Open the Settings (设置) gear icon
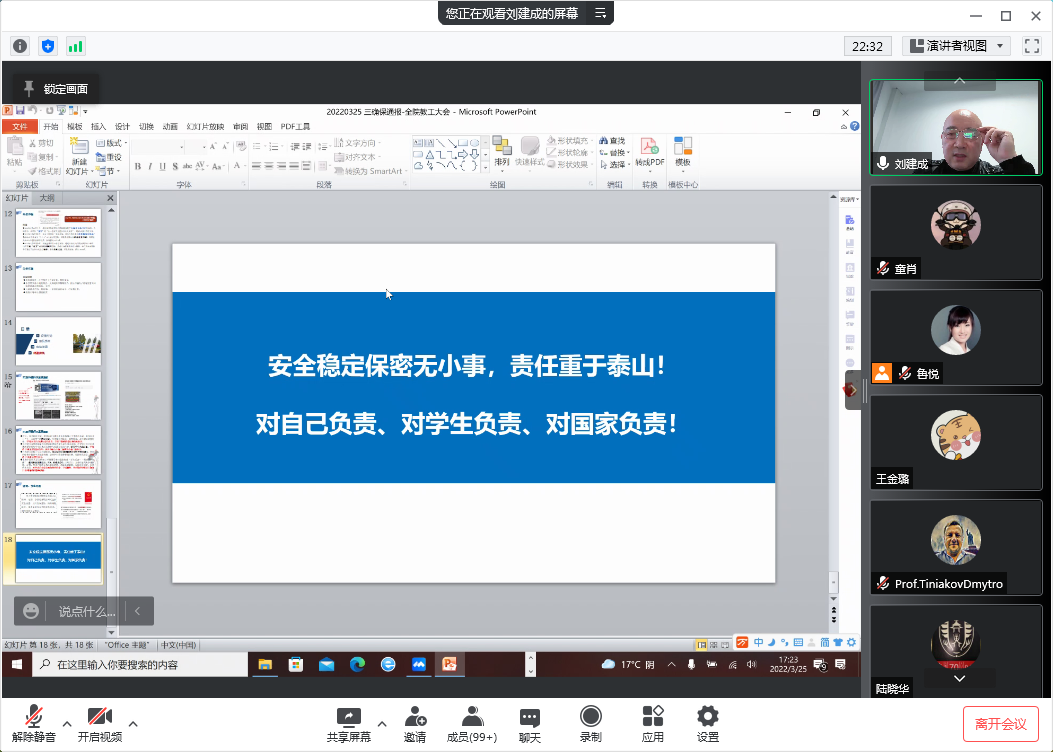 (708, 717)
